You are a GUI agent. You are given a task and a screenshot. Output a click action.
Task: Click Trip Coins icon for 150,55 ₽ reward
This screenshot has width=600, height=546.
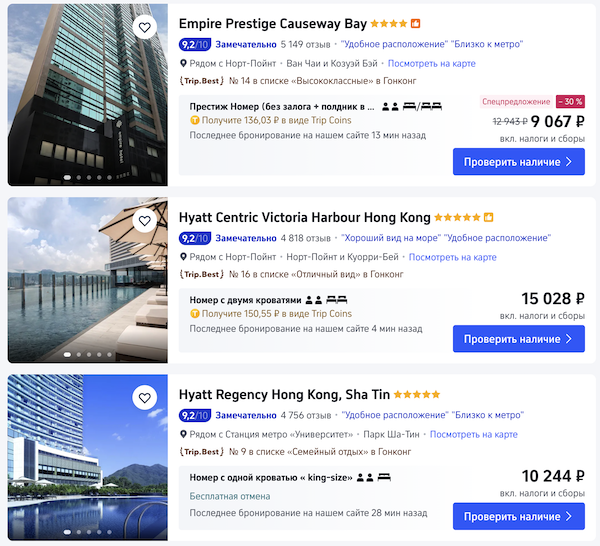(x=195, y=314)
